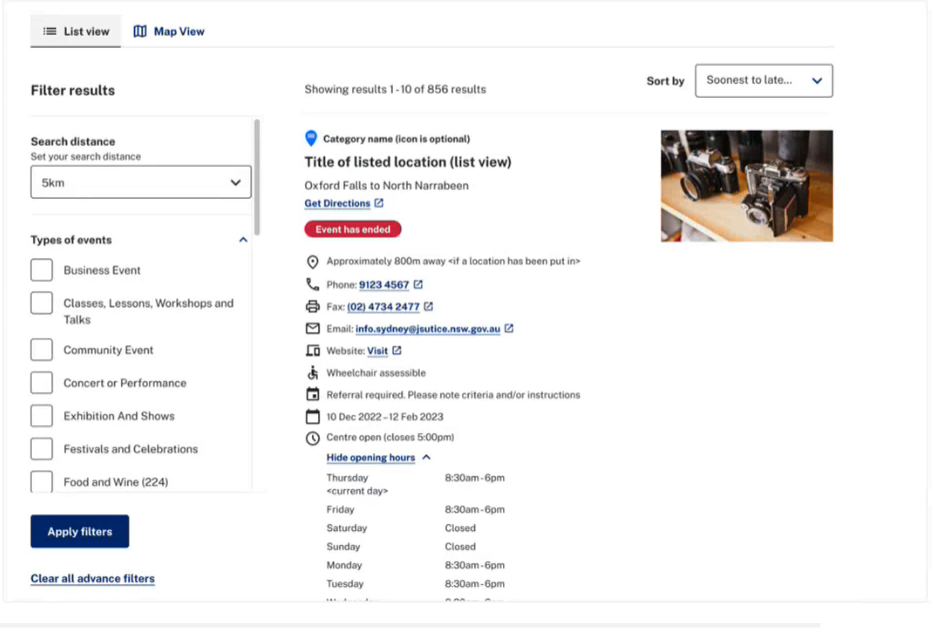This screenshot has height=632, width=933.
Task: Open the Sort by dropdown
Action: (x=763, y=80)
